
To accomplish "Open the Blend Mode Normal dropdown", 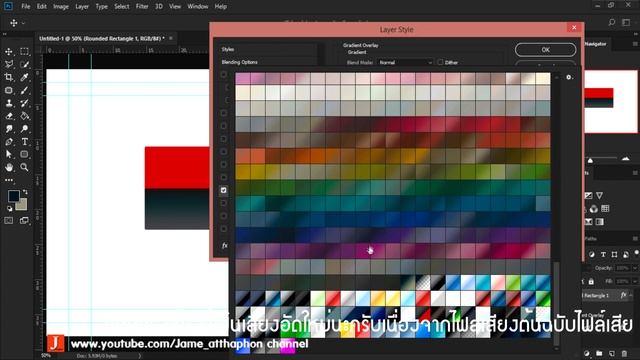I will [x=405, y=62].
